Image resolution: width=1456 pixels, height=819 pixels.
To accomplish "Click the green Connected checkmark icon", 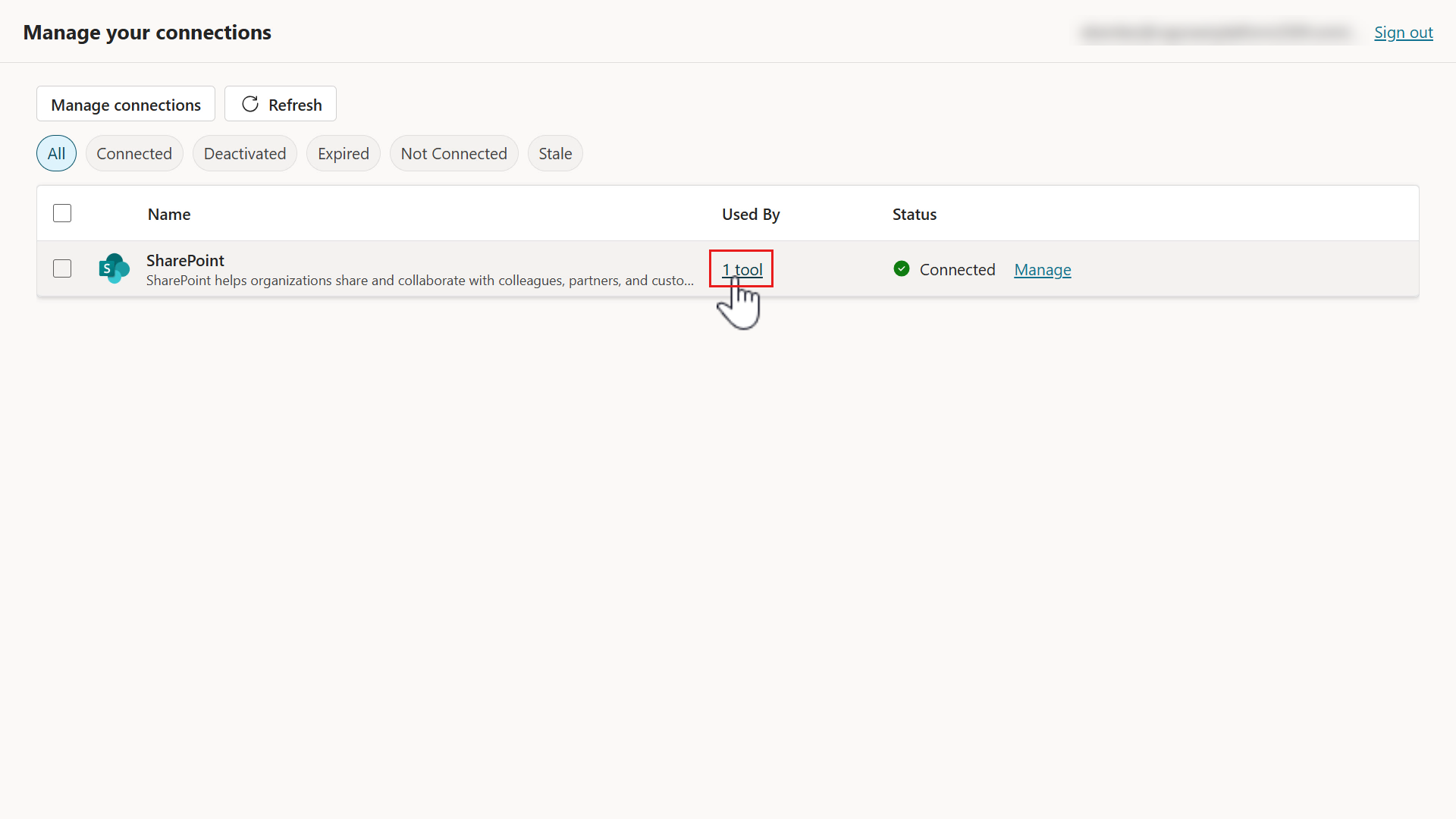I will click(x=901, y=268).
